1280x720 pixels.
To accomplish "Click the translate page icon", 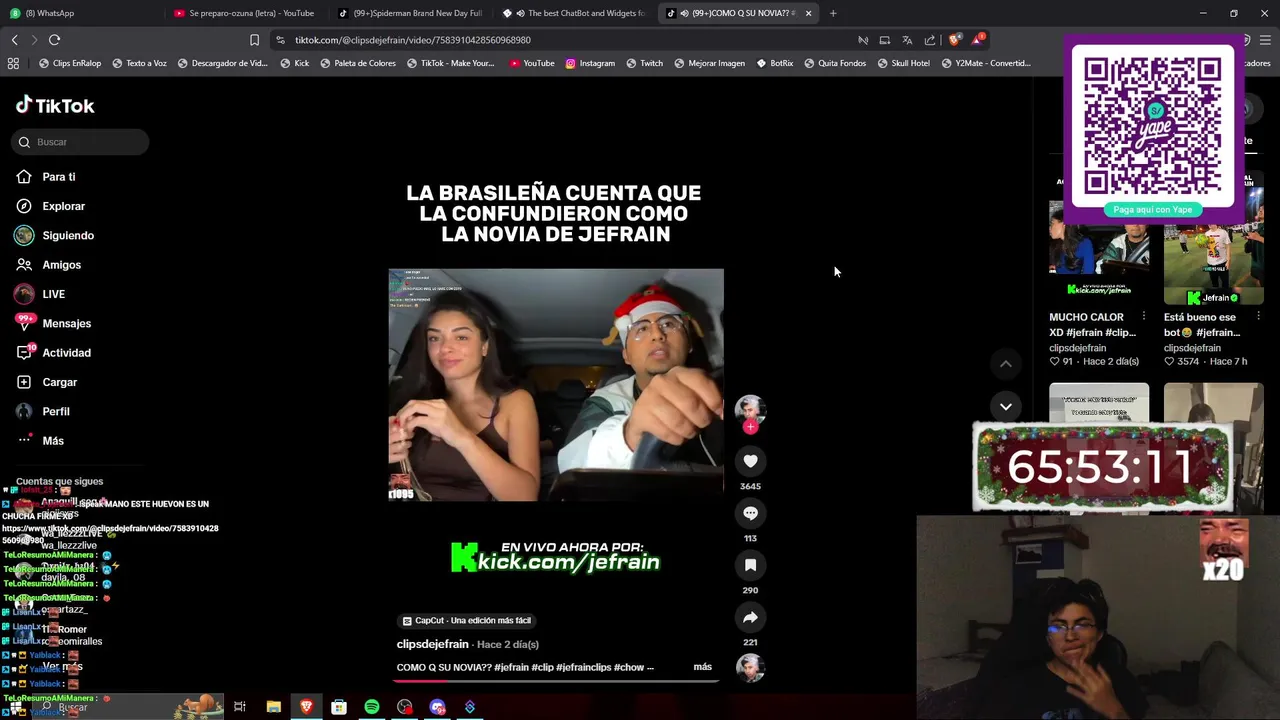I will pos(907,40).
